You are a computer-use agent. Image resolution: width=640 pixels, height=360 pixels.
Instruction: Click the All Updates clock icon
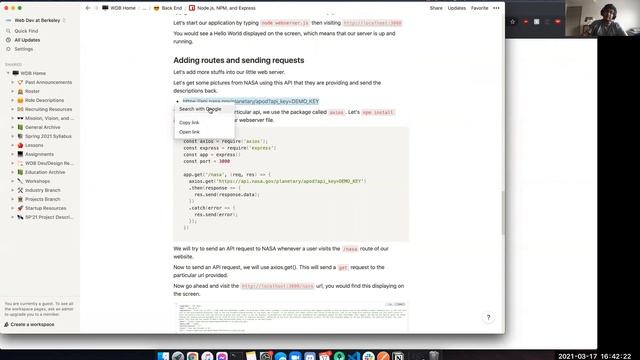[8, 40]
